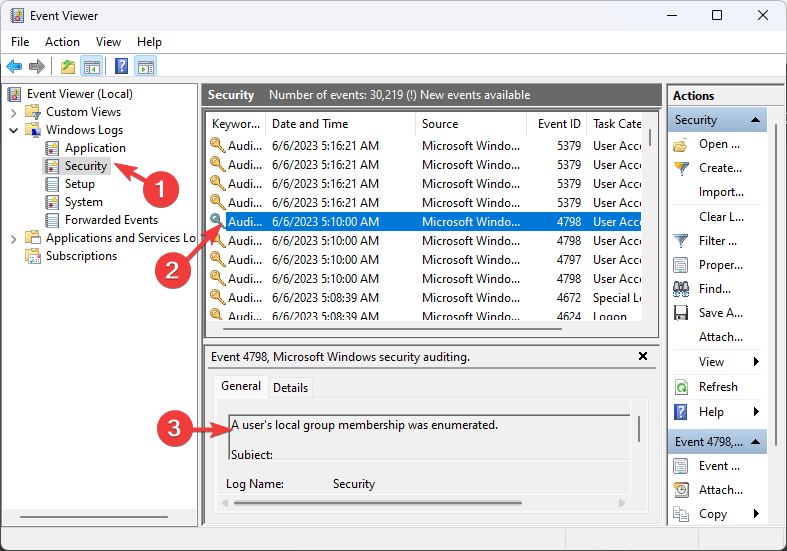Click the Open folder icon in Actions
Screen dimensions: 787x551
[x=681, y=144]
